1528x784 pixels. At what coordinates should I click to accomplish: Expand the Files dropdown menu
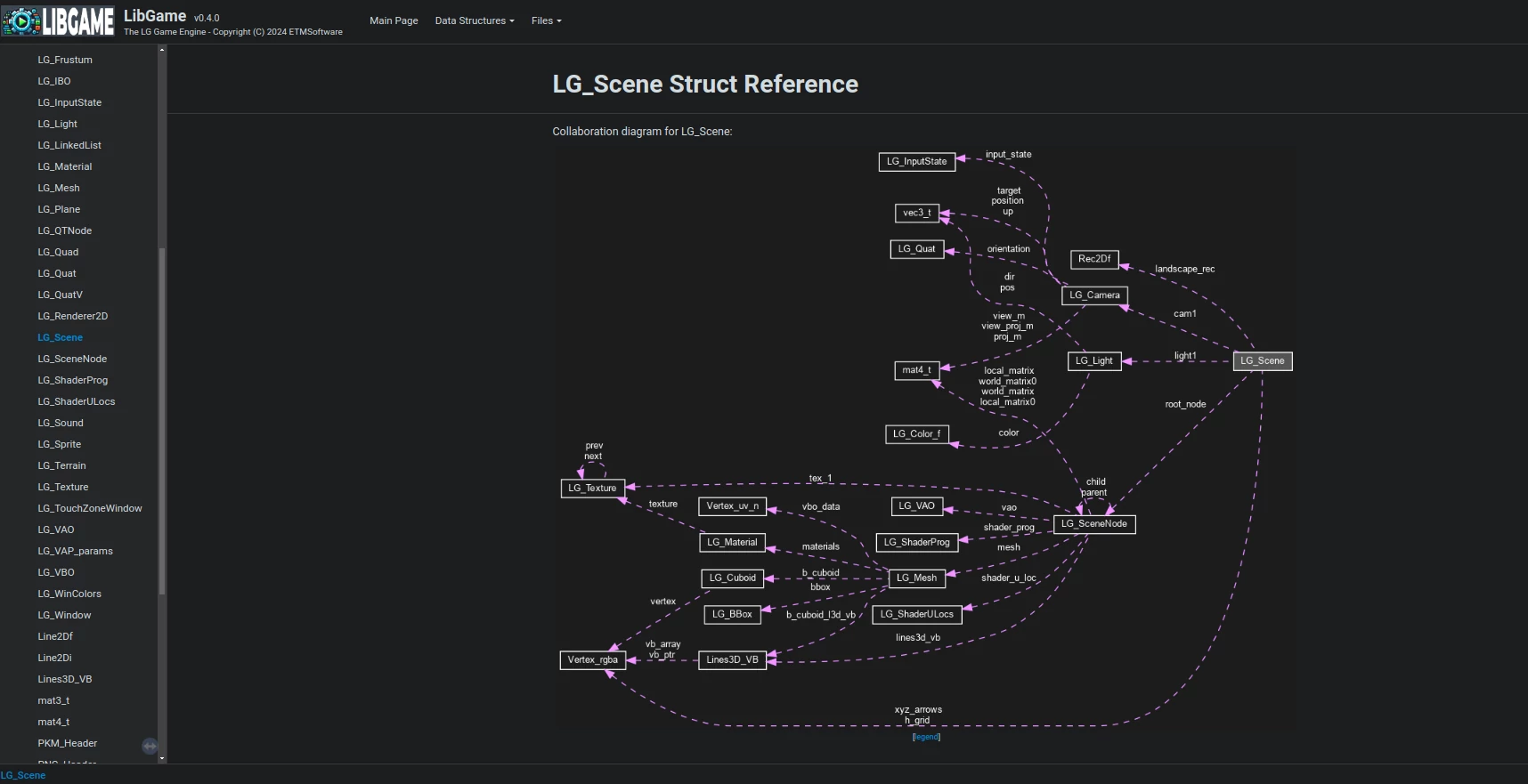pyautogui.click(x=546, y=20)
